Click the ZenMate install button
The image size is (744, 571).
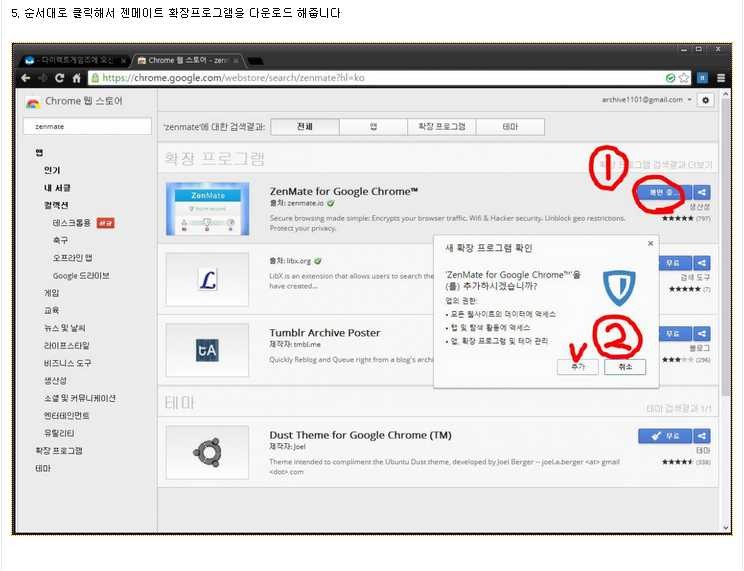tap(663, 192)
